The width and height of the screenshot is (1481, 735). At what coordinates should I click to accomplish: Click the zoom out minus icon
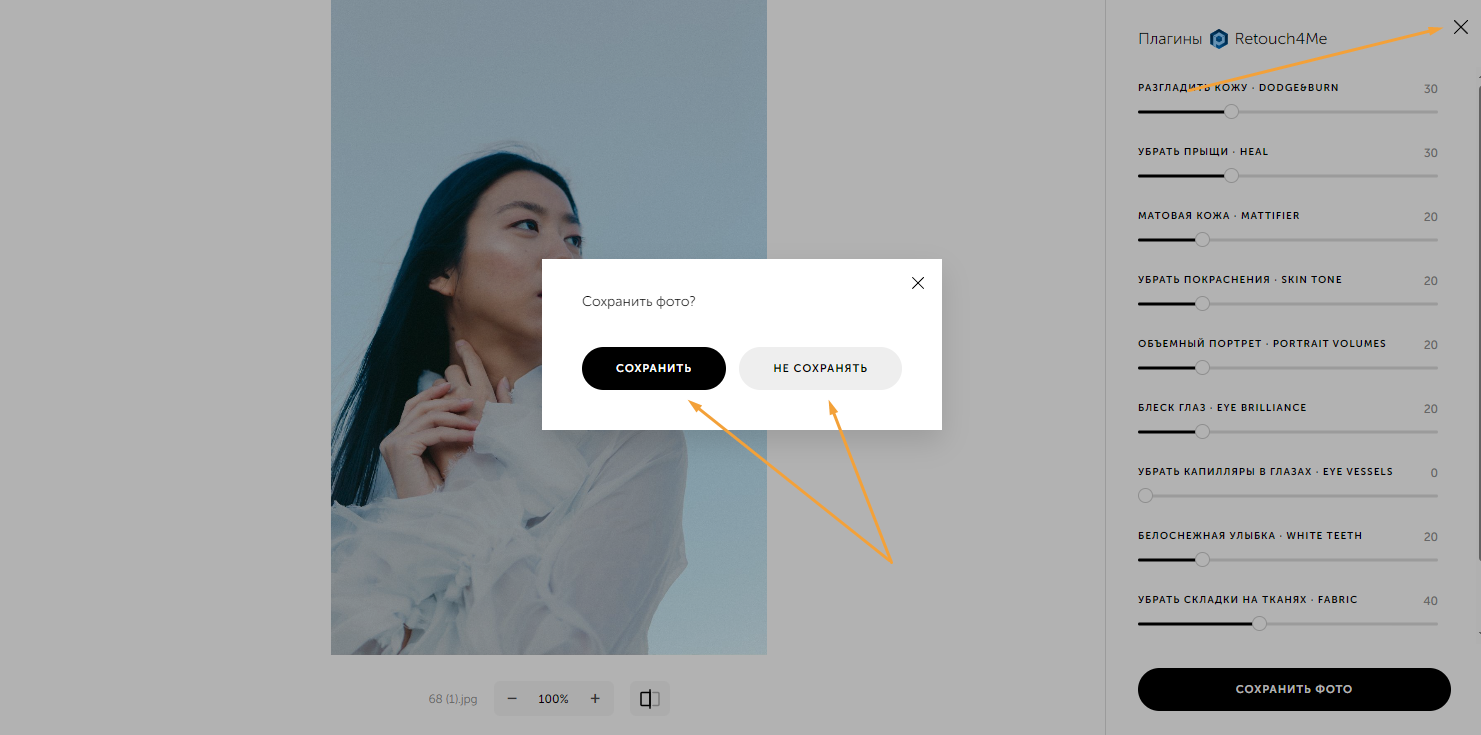coord(512,699)
